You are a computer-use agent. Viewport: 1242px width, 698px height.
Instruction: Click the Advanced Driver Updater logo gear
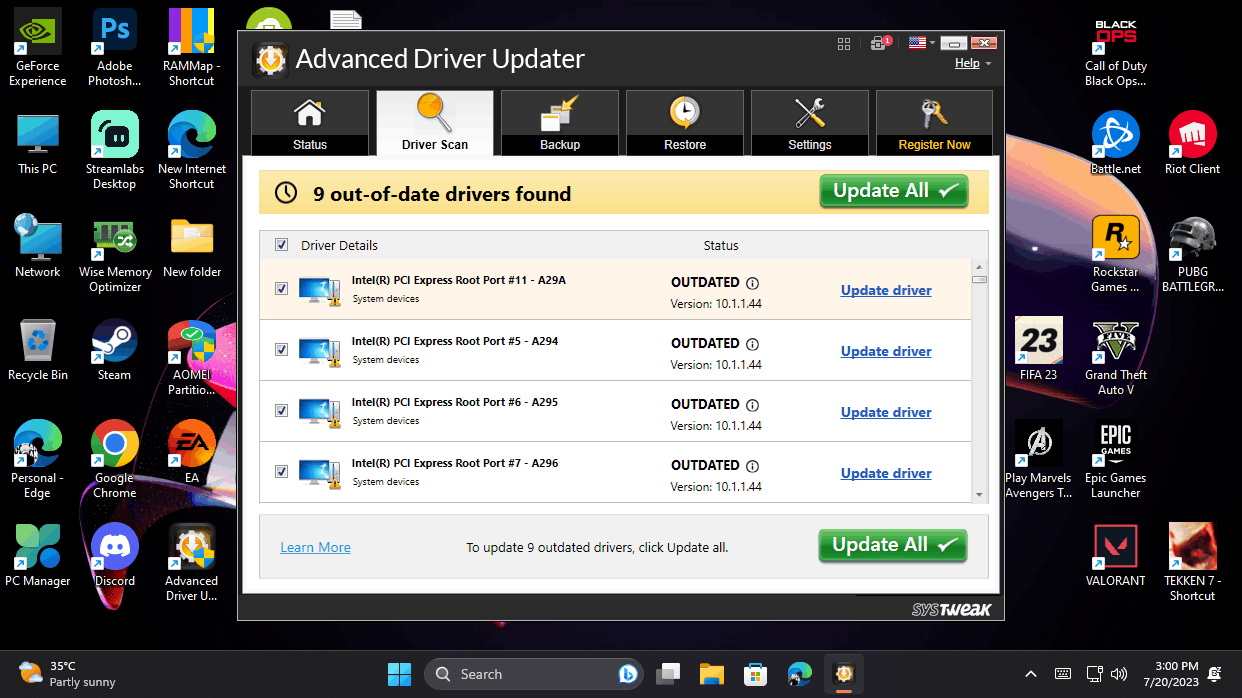[270, 60]
